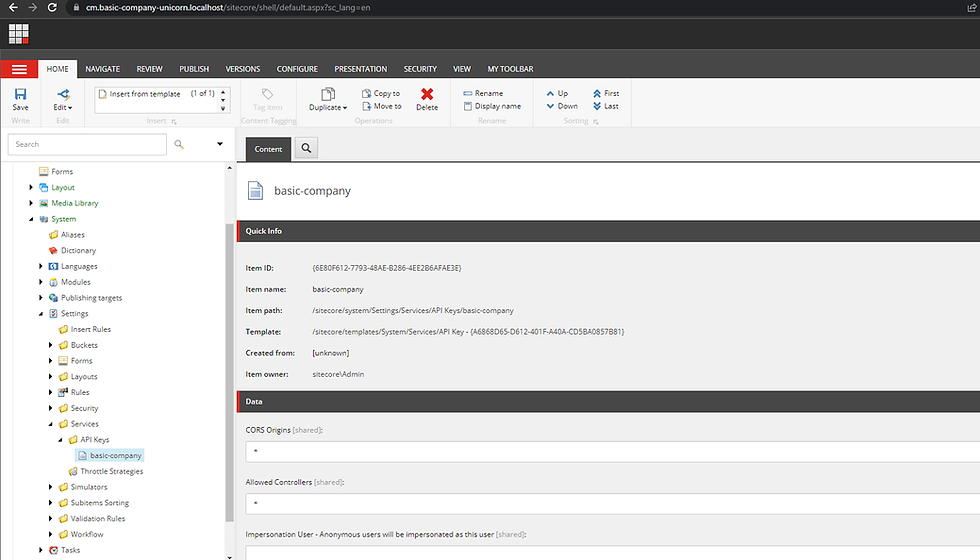Delete the item with red X
The width and height of the screenshot is (980, 560).
point(427,99)
